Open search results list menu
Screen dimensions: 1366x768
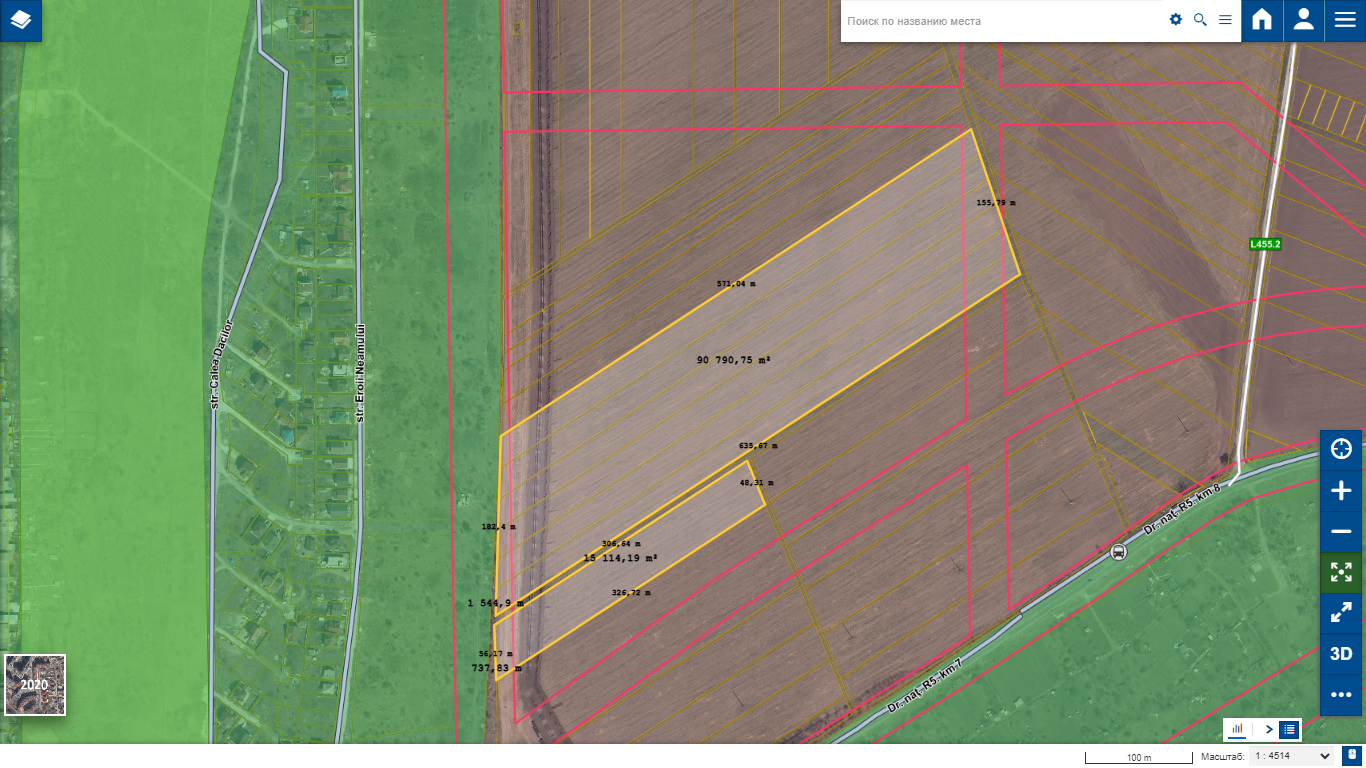(1225, 20)
